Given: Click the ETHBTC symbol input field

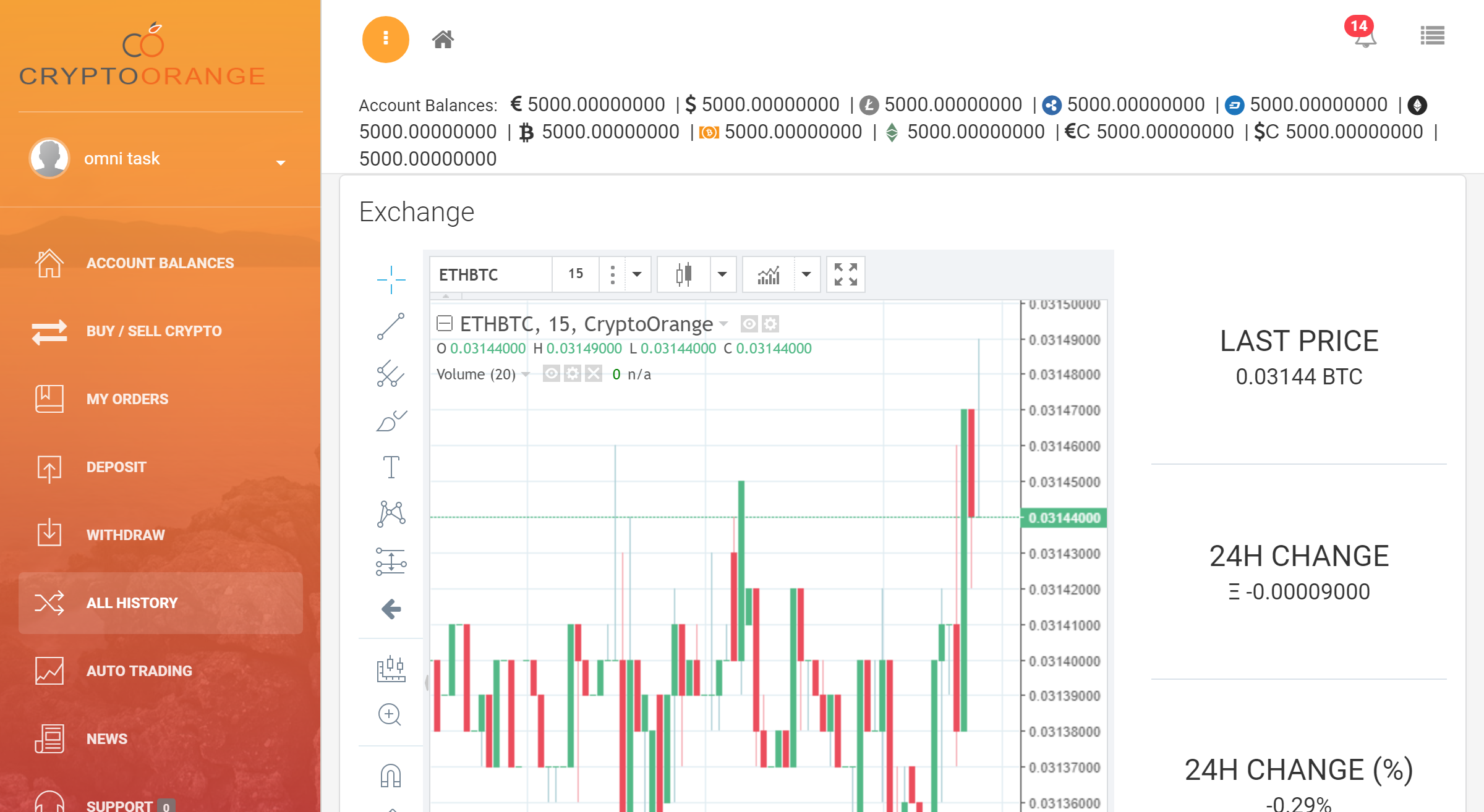Looking at the screenshot, I should [x=491, y=274].
